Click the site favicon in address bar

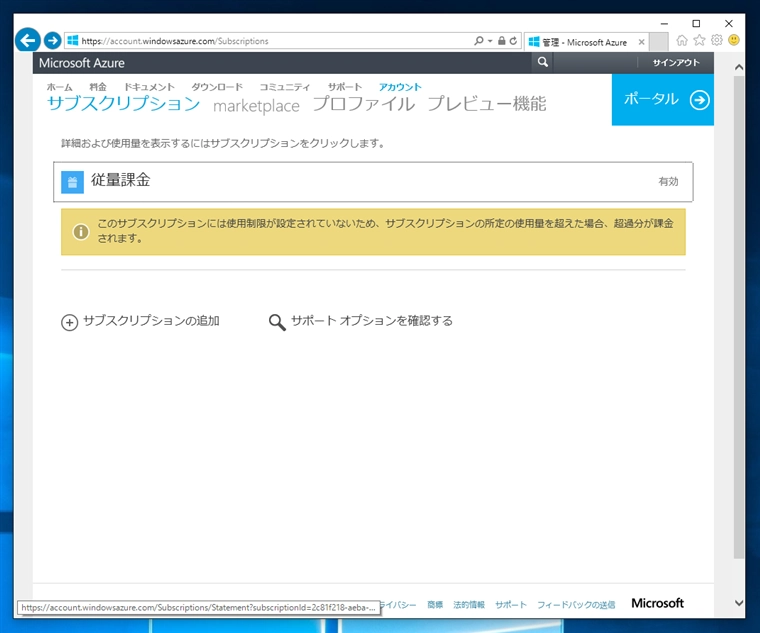73,41
